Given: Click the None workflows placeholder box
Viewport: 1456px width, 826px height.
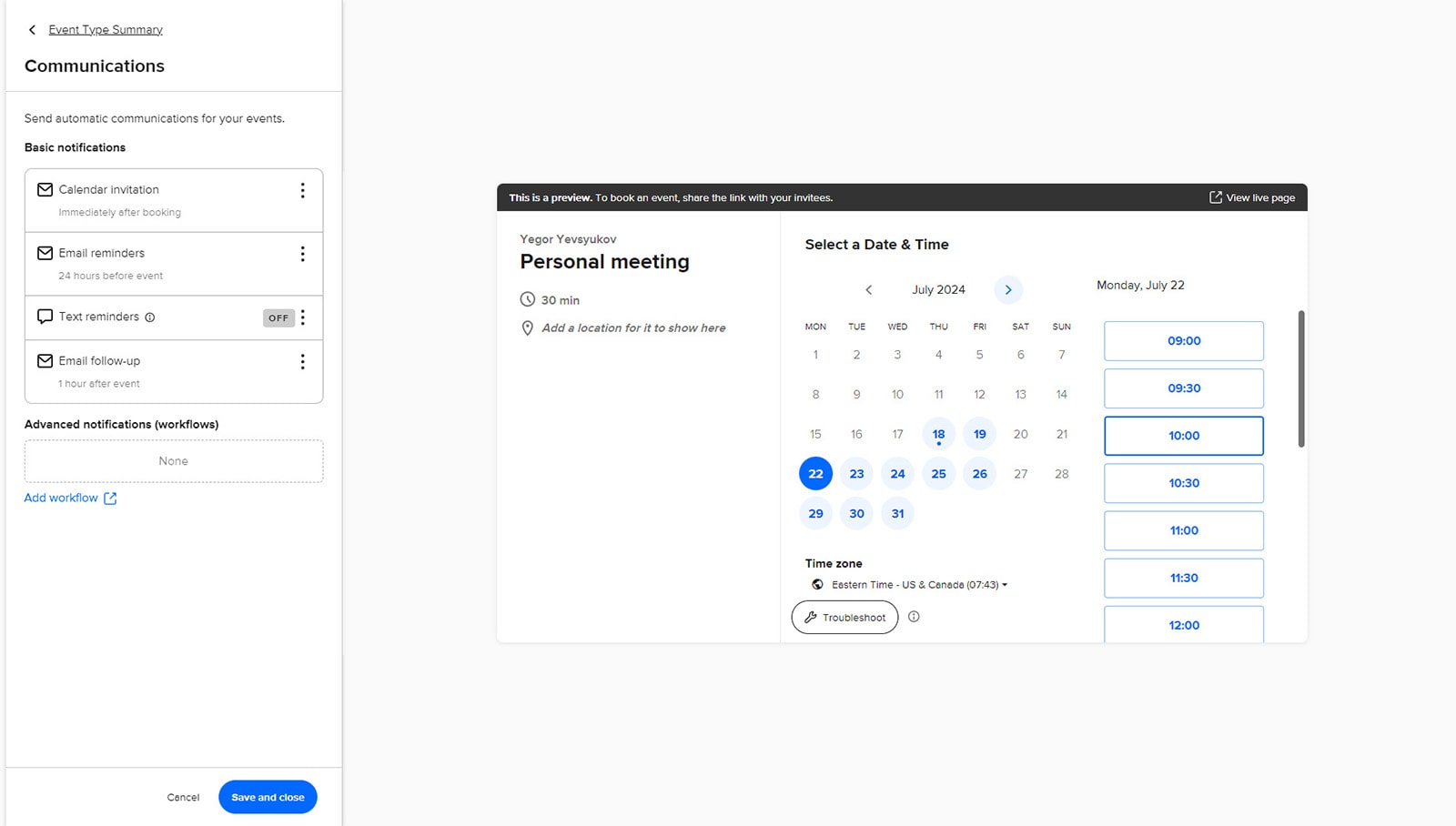Looking at the screenshot, I should click(174, 461).
